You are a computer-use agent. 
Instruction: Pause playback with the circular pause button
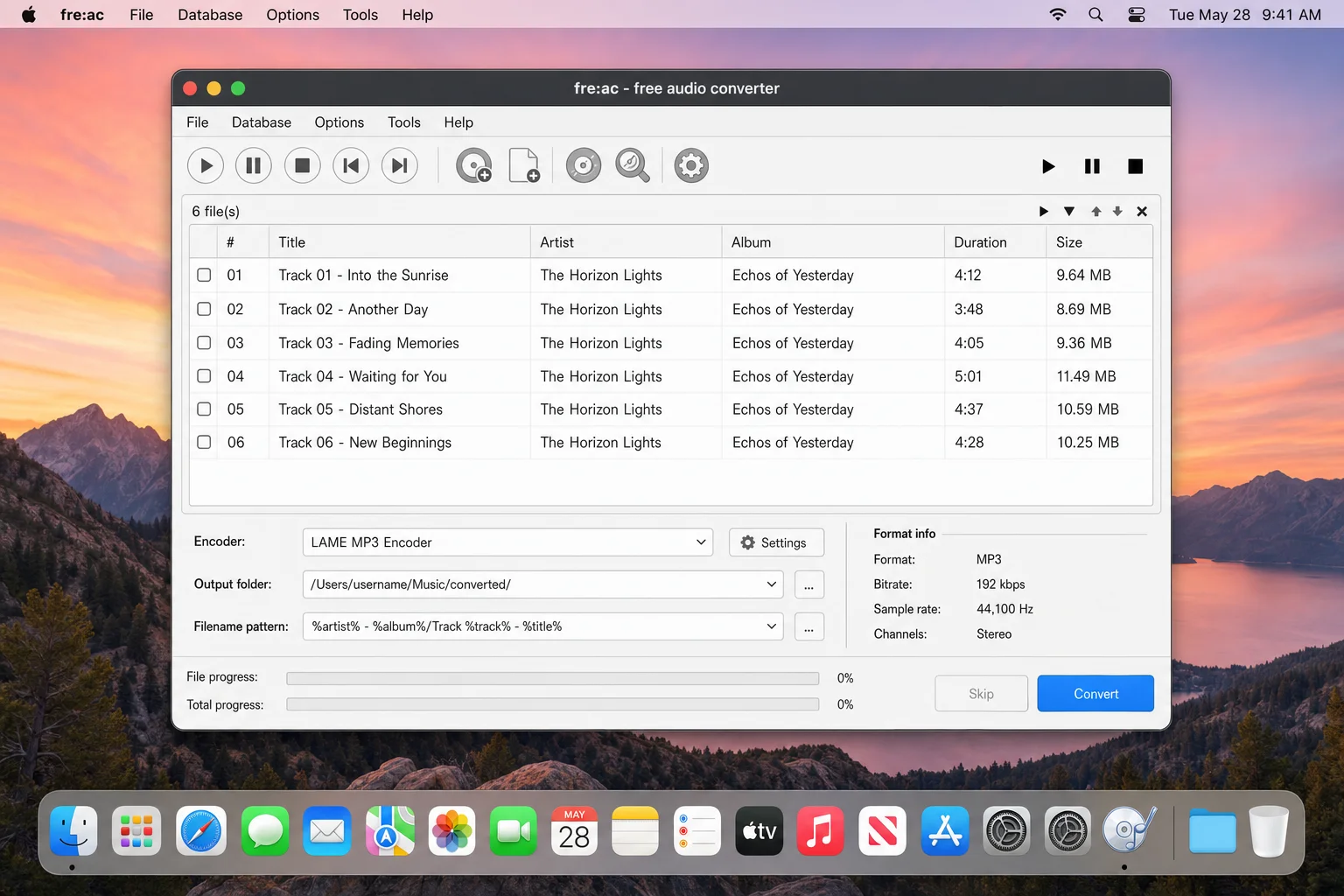[x=254, y=165]
